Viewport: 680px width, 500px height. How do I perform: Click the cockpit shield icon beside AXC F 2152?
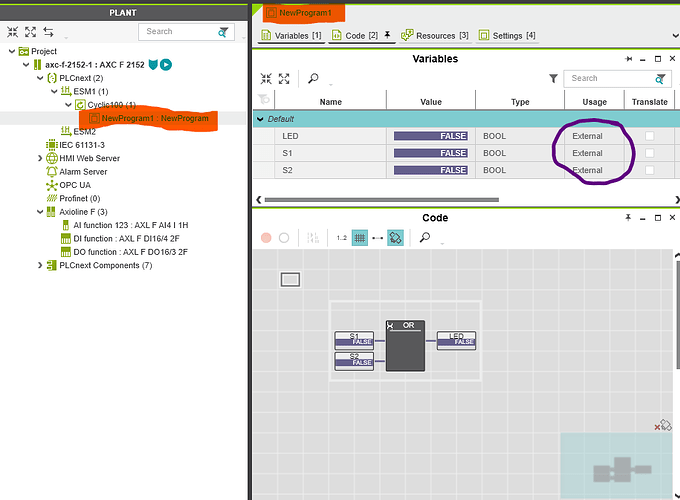point(153,65)
